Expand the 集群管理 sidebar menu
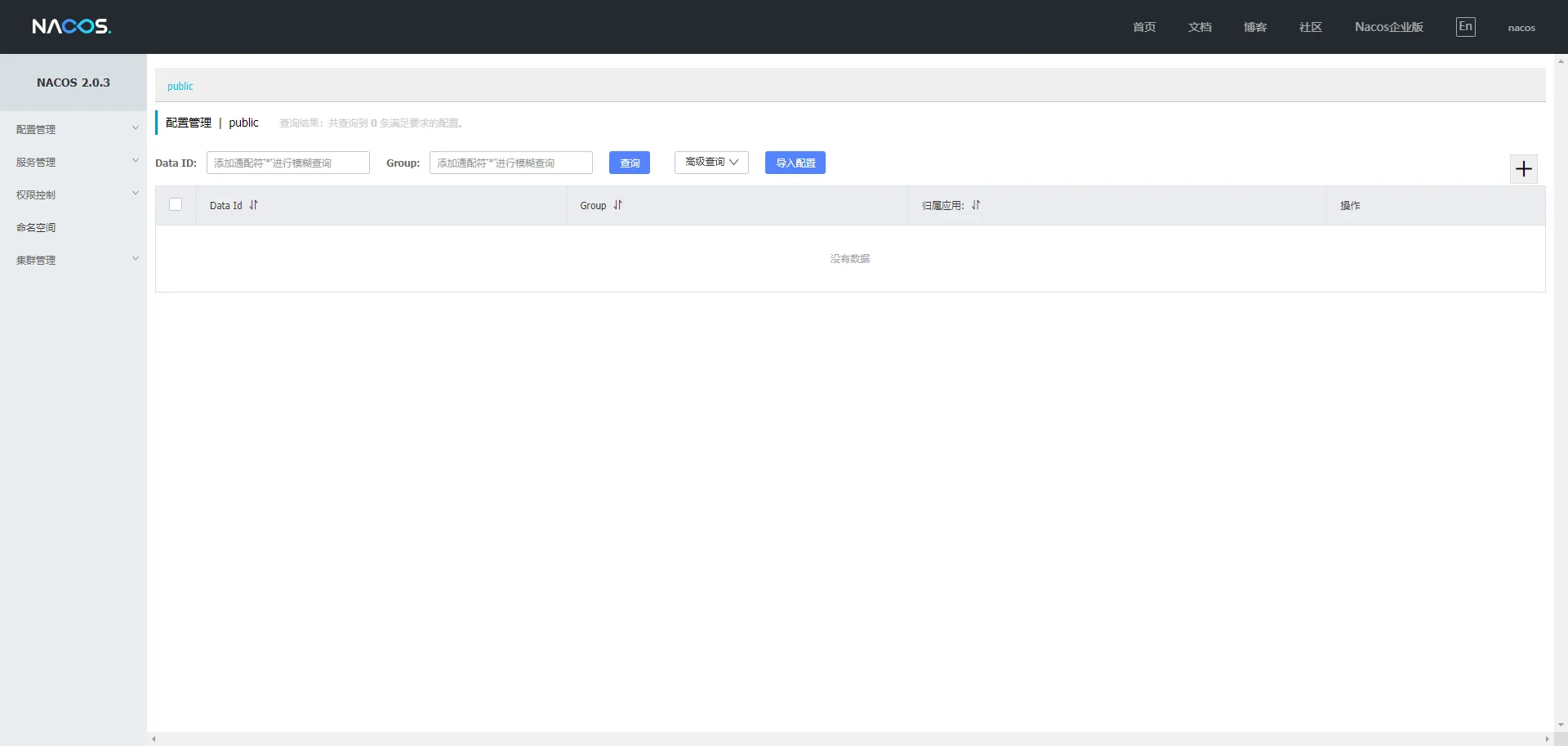1568x746 pixels. point(73,260)
